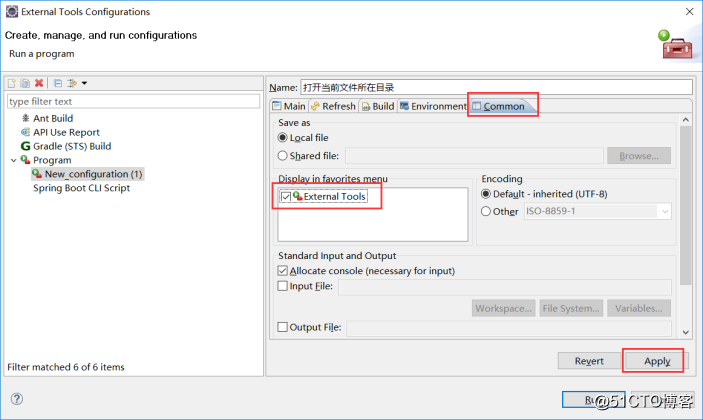703x420 pixels.
Task: Collapse the Program tree node
Action: pos(13,160)
